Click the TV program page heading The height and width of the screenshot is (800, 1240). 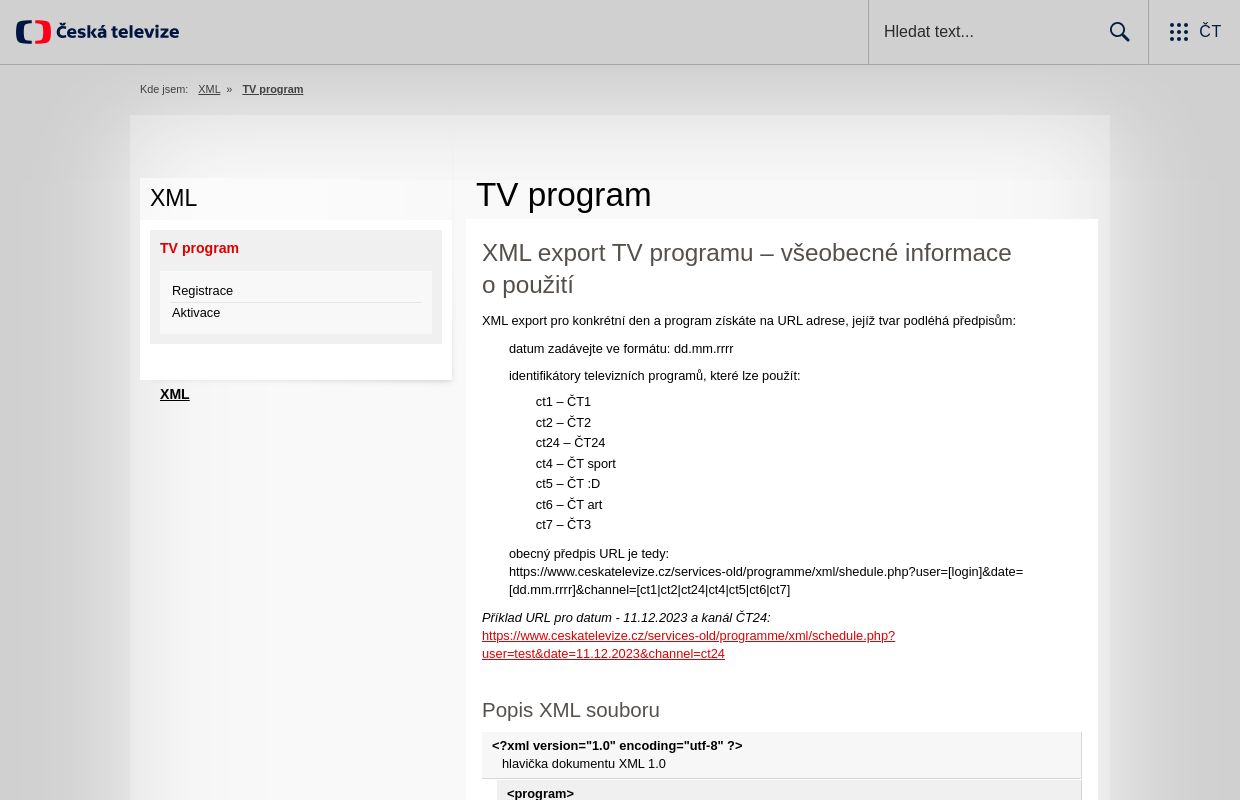click(563, 194)
